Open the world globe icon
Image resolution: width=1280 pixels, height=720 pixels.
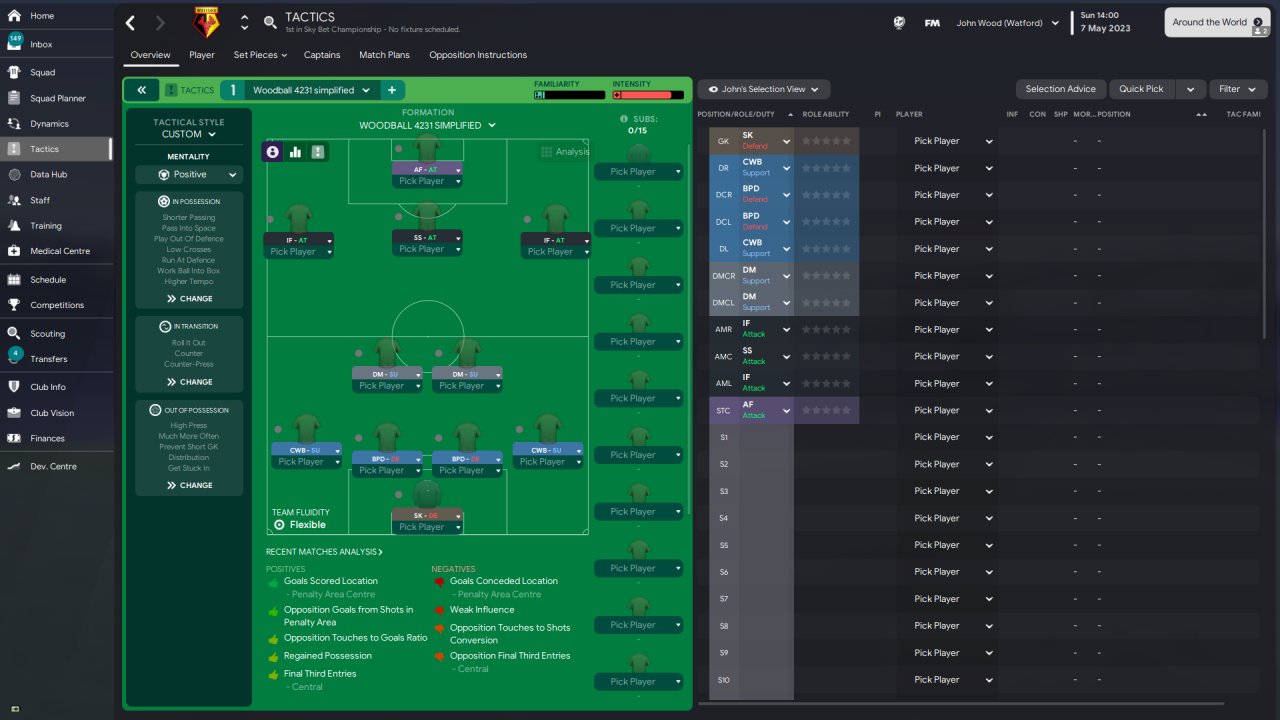click(x=899, y=22)
